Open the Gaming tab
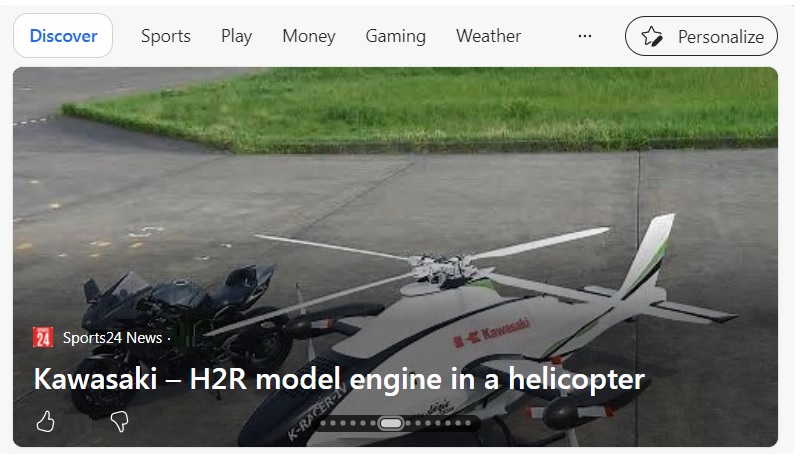 395,36
